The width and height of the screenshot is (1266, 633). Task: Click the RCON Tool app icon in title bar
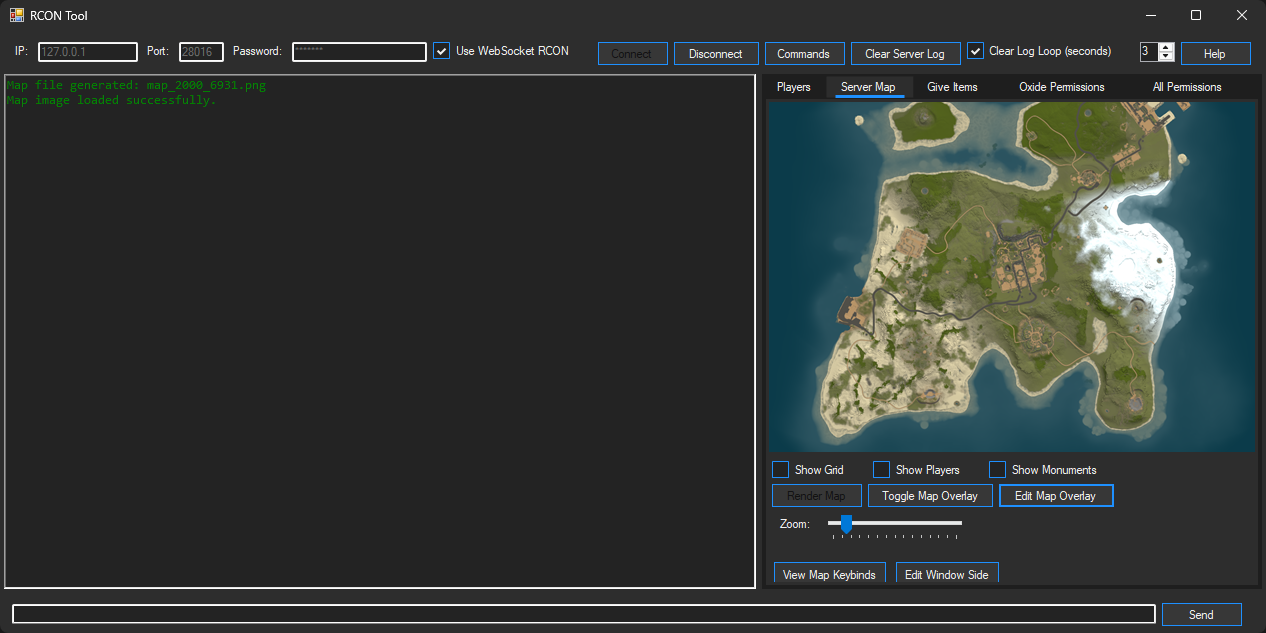16,15
